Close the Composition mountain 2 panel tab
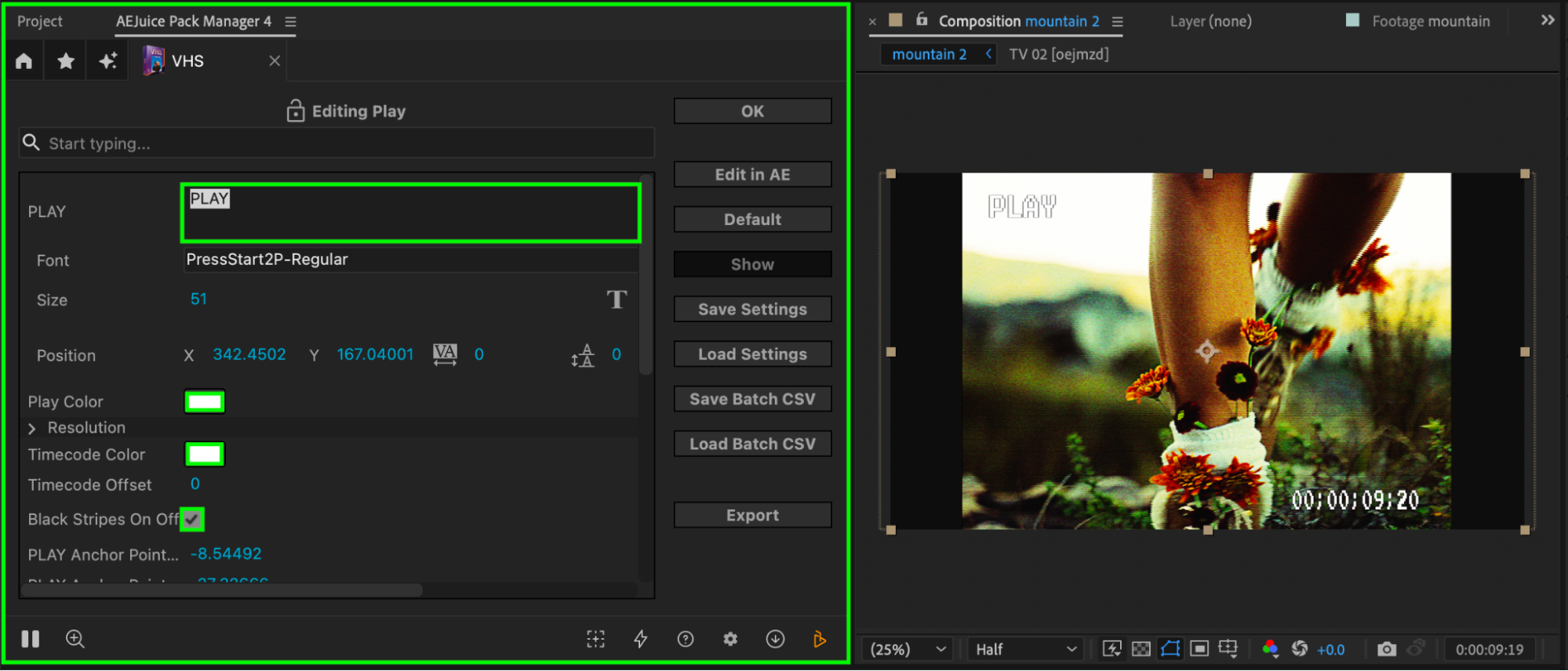This screenshot has width=1568, height=671. (x=872, y=22)
